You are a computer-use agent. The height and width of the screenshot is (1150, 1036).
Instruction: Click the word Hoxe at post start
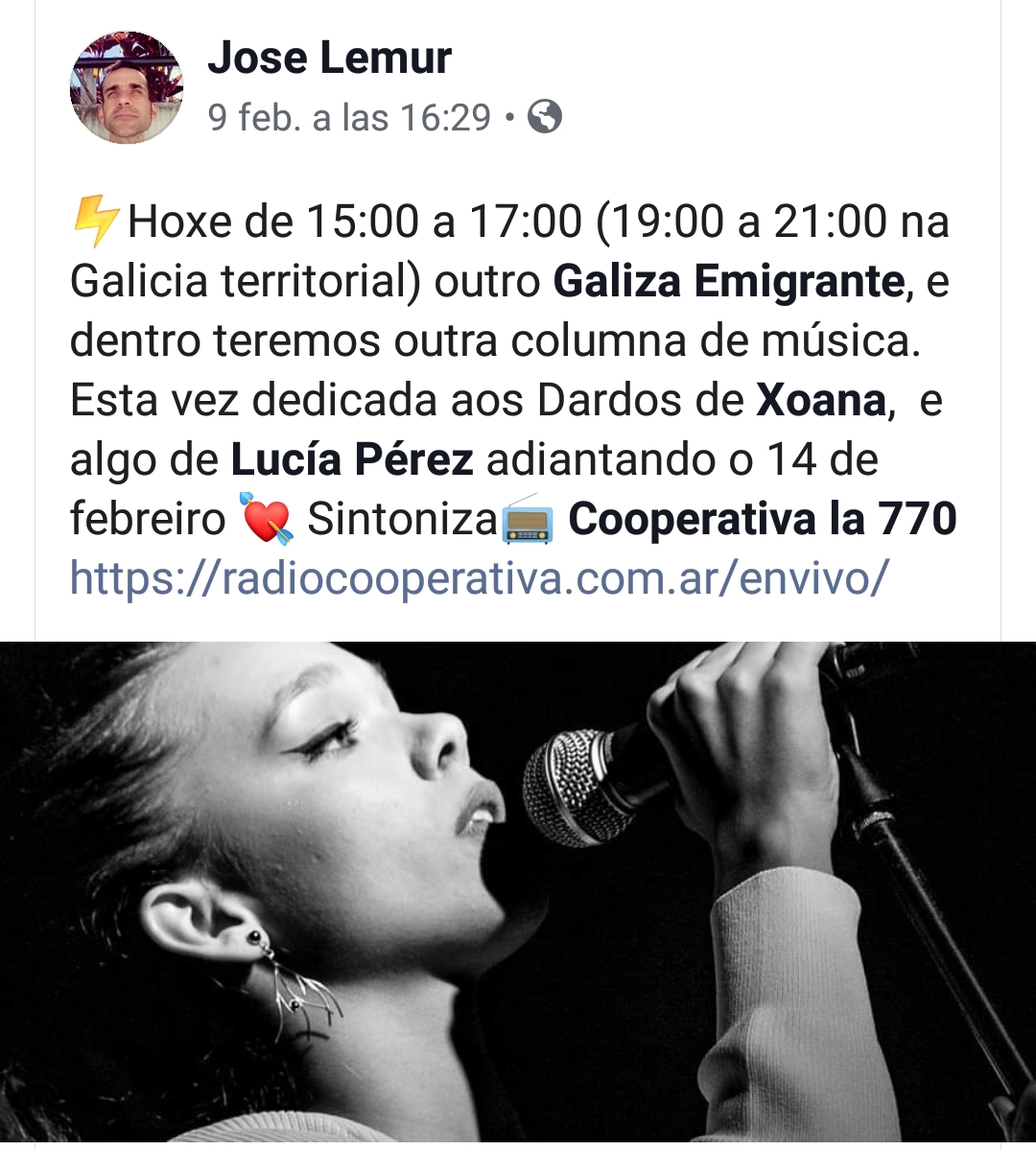(x=179, y=222)
